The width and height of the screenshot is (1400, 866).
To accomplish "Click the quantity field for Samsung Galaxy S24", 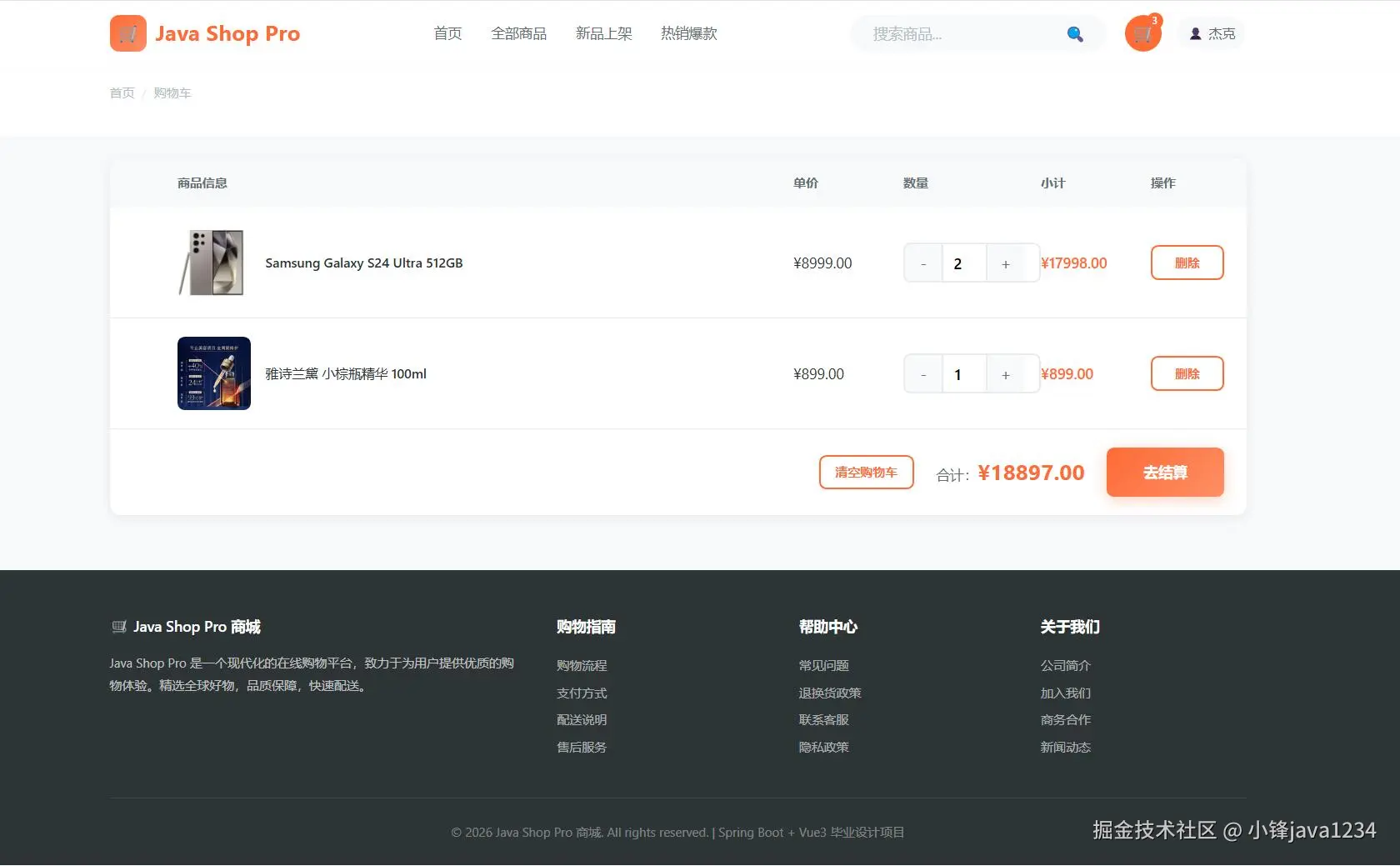I will click(964, 263).
